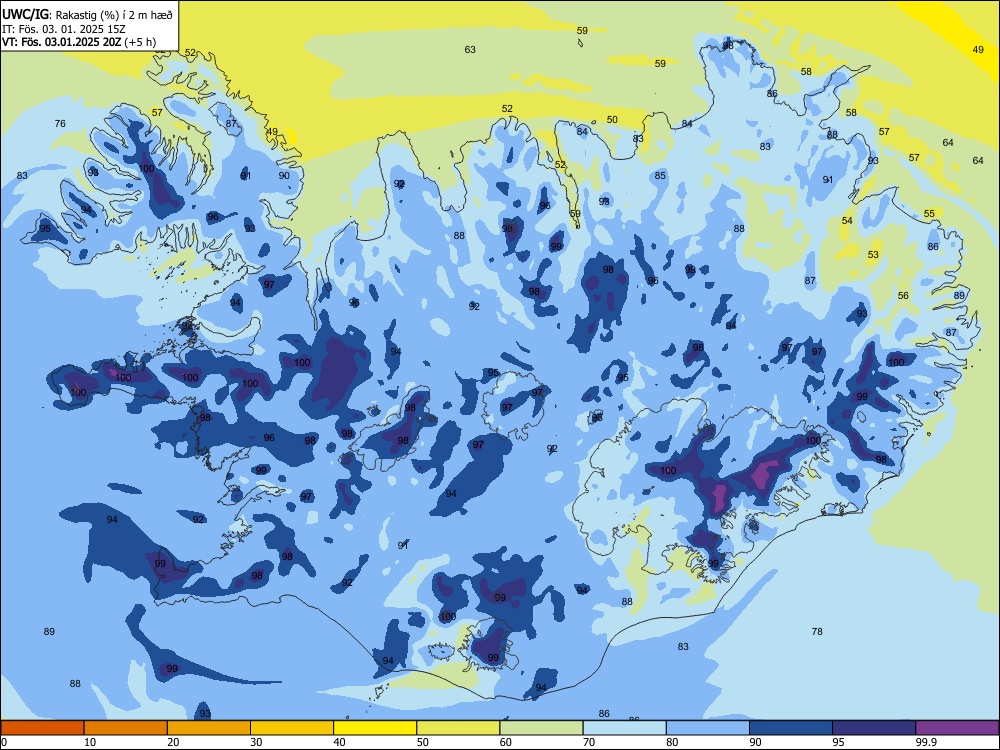Click the dark orange 0–10 legend swatch

43,728
